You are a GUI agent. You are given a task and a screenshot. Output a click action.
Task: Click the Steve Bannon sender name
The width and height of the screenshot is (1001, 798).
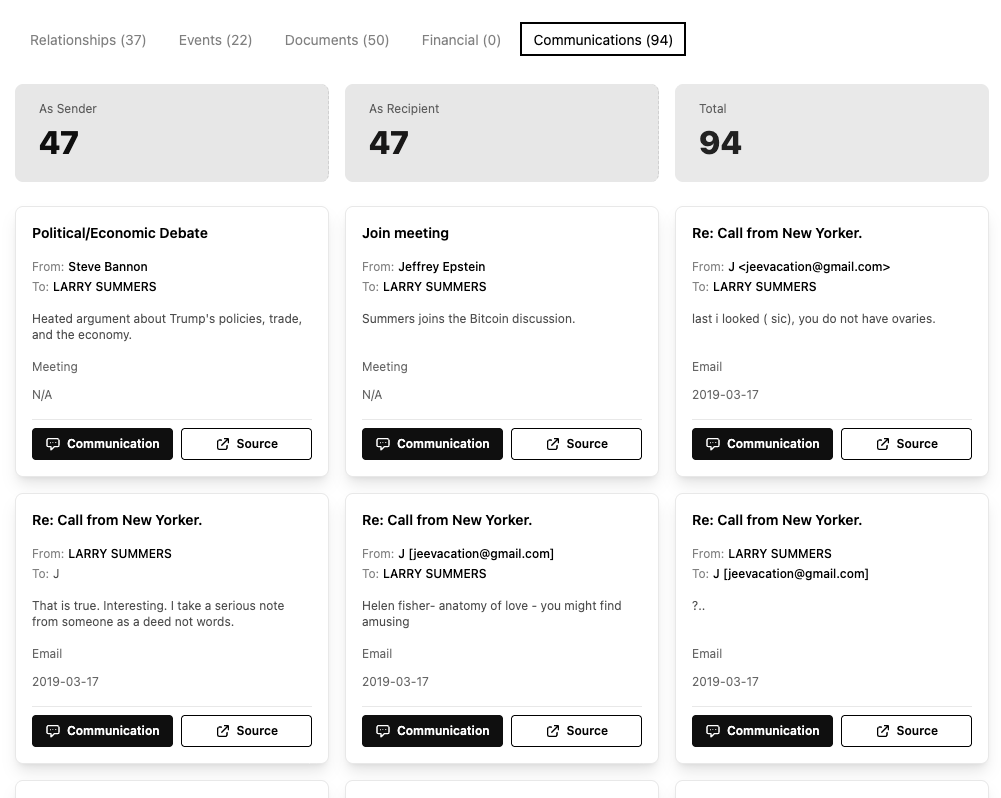point(108,267)
